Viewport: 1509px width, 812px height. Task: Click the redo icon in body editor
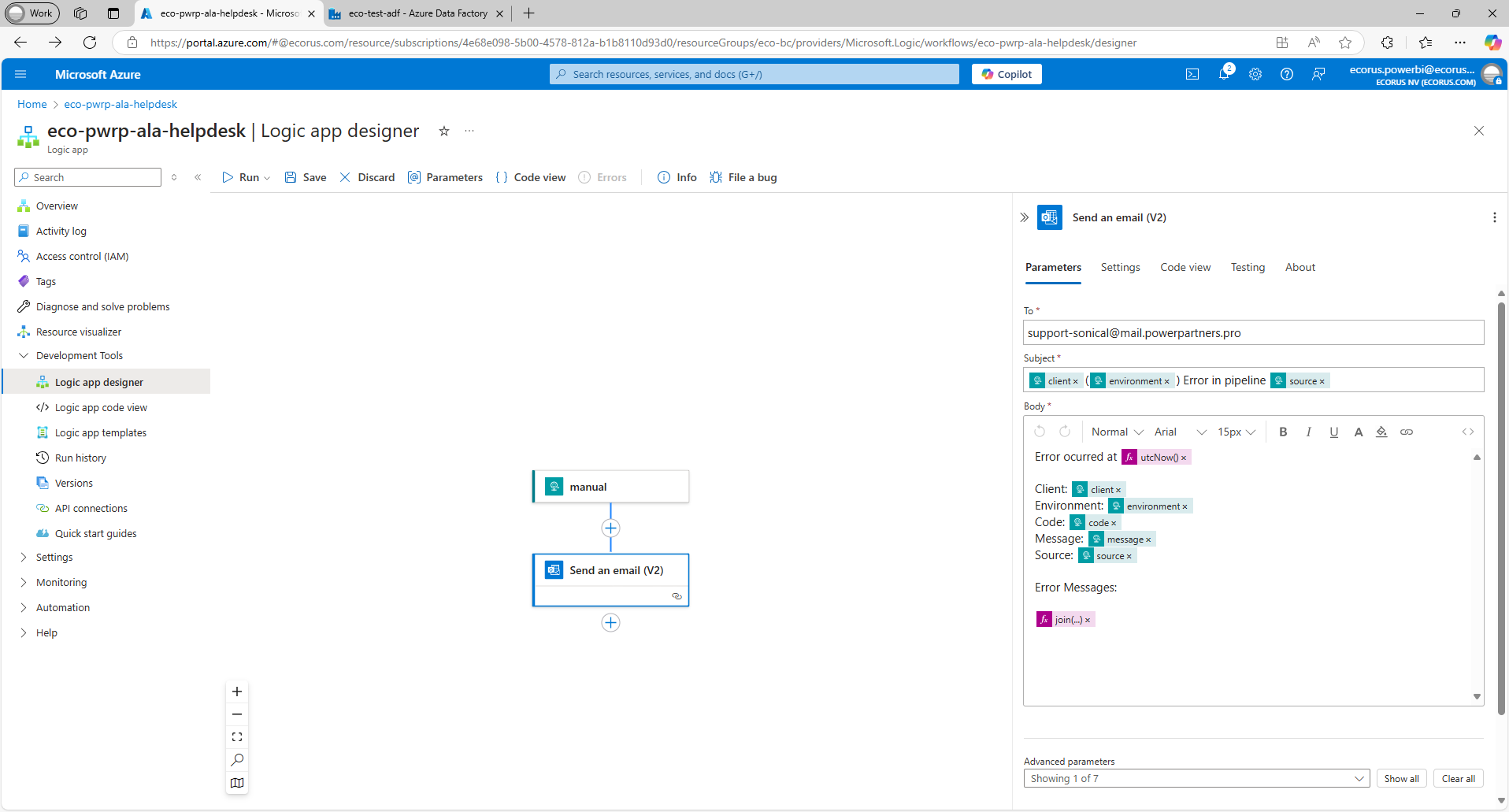tap(1065, 432)
